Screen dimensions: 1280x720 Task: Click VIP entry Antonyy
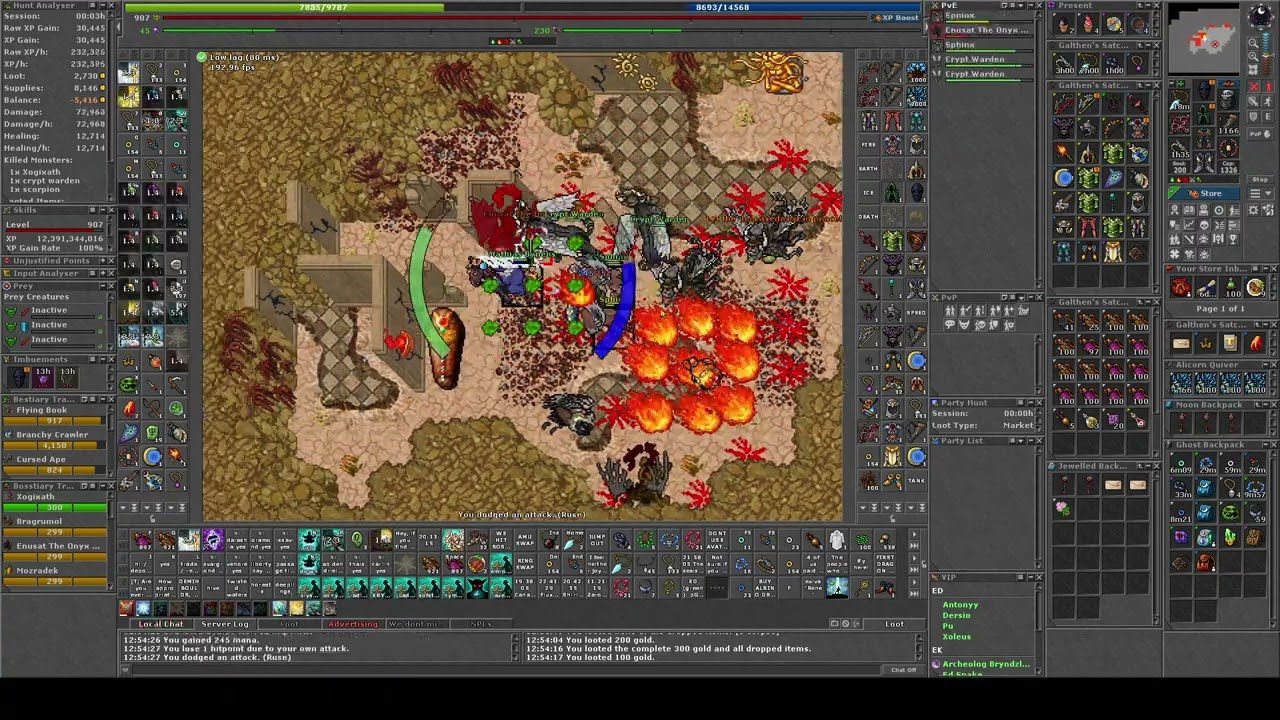960,604
